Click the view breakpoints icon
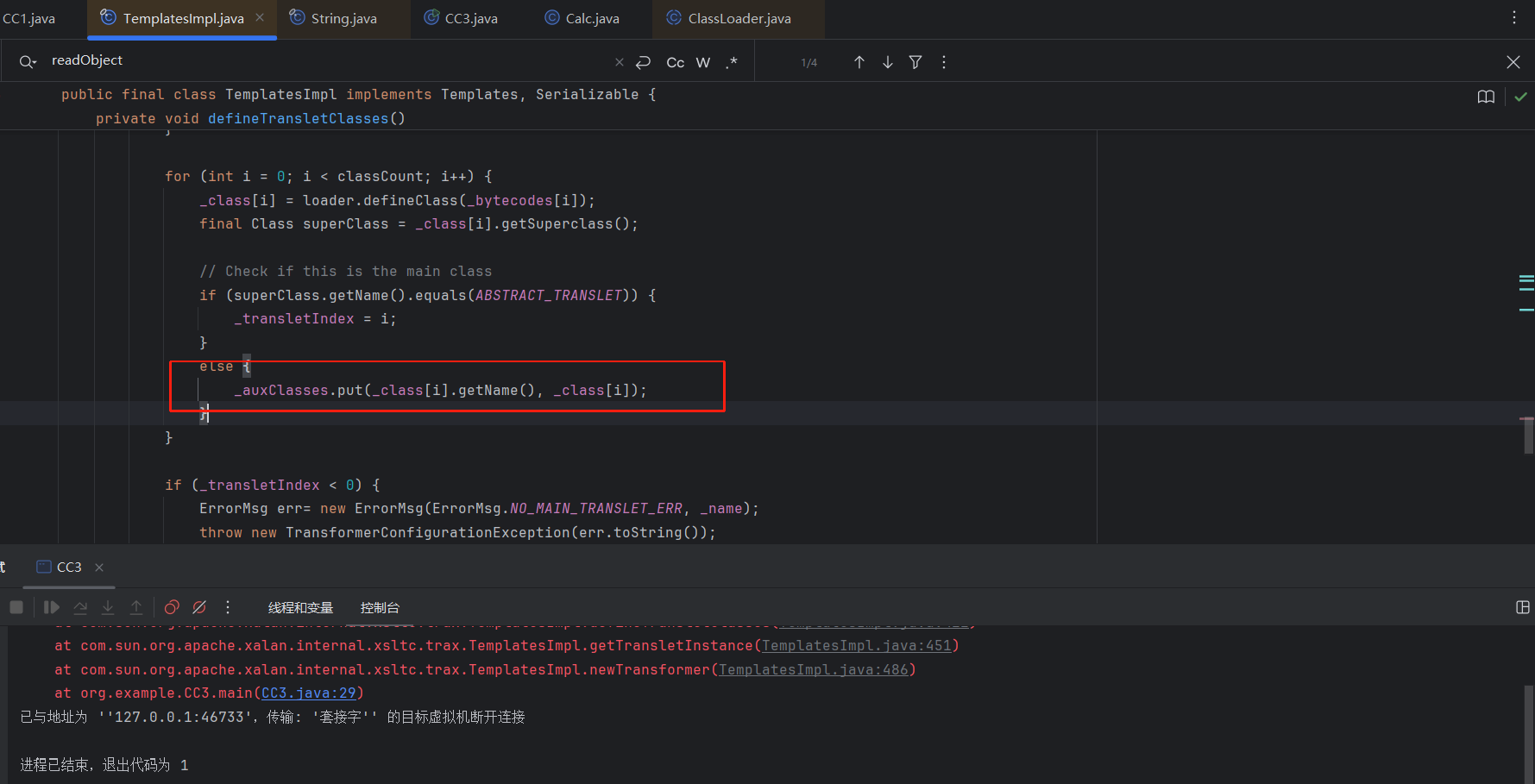Viewport: 1535px width, 784px height. [x=172, y=607]
